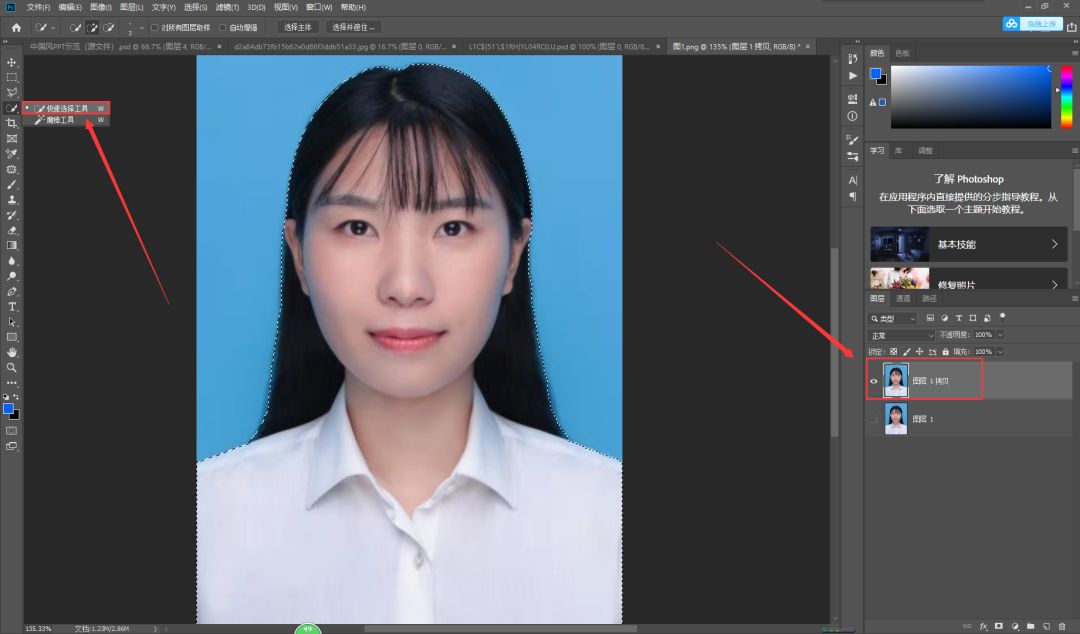Select the Horizontal Type tool
The width and height of the screenshot is (1080, 634).
click(x=12, y=307)
